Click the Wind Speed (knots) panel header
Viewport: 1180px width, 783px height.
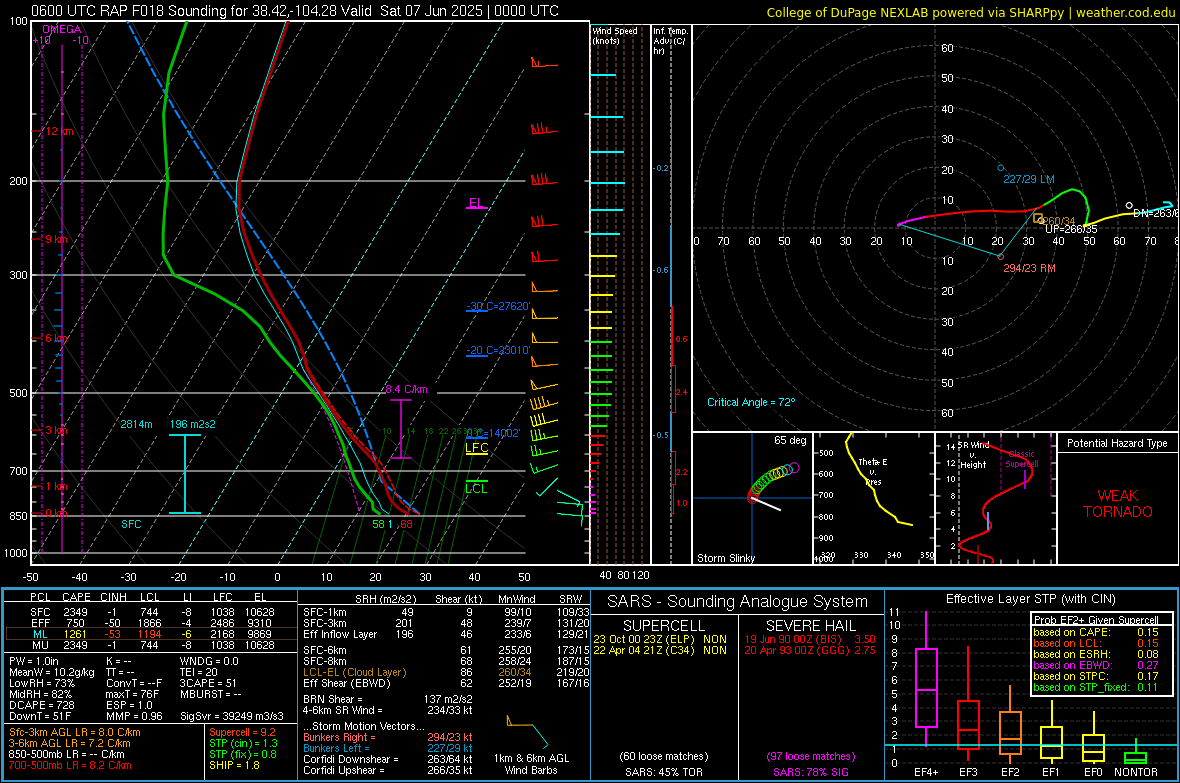615,35
